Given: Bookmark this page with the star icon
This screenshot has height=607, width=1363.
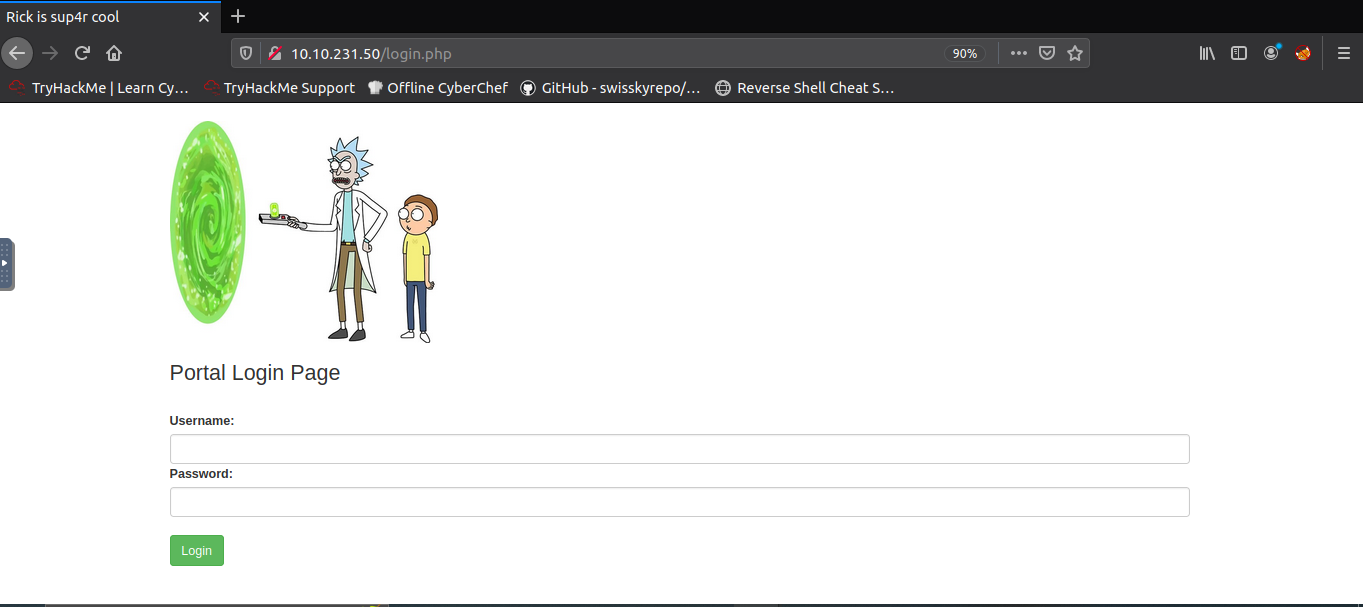Looking at the screenshot, I should (x=1075, y=53).
